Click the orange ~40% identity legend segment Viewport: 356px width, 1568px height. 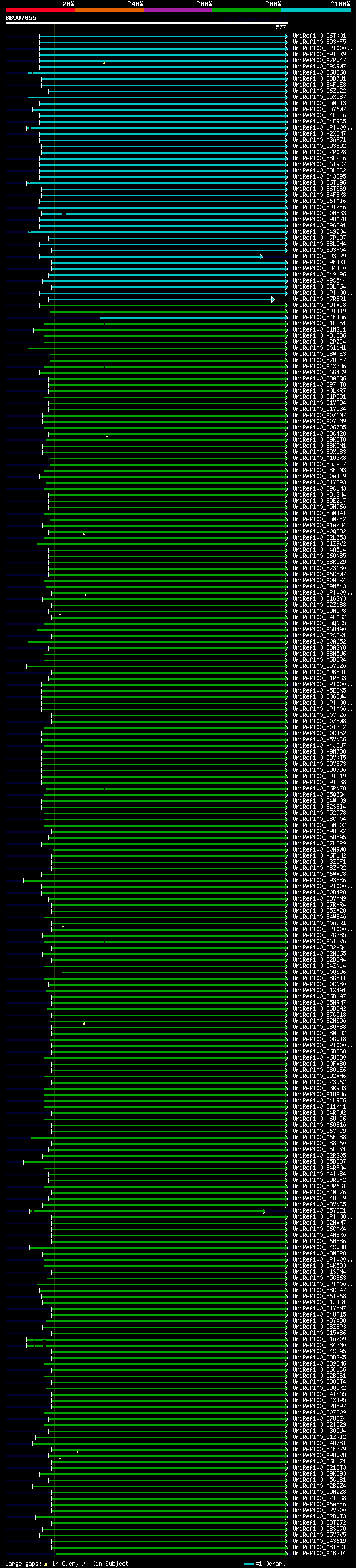point(110,11)
